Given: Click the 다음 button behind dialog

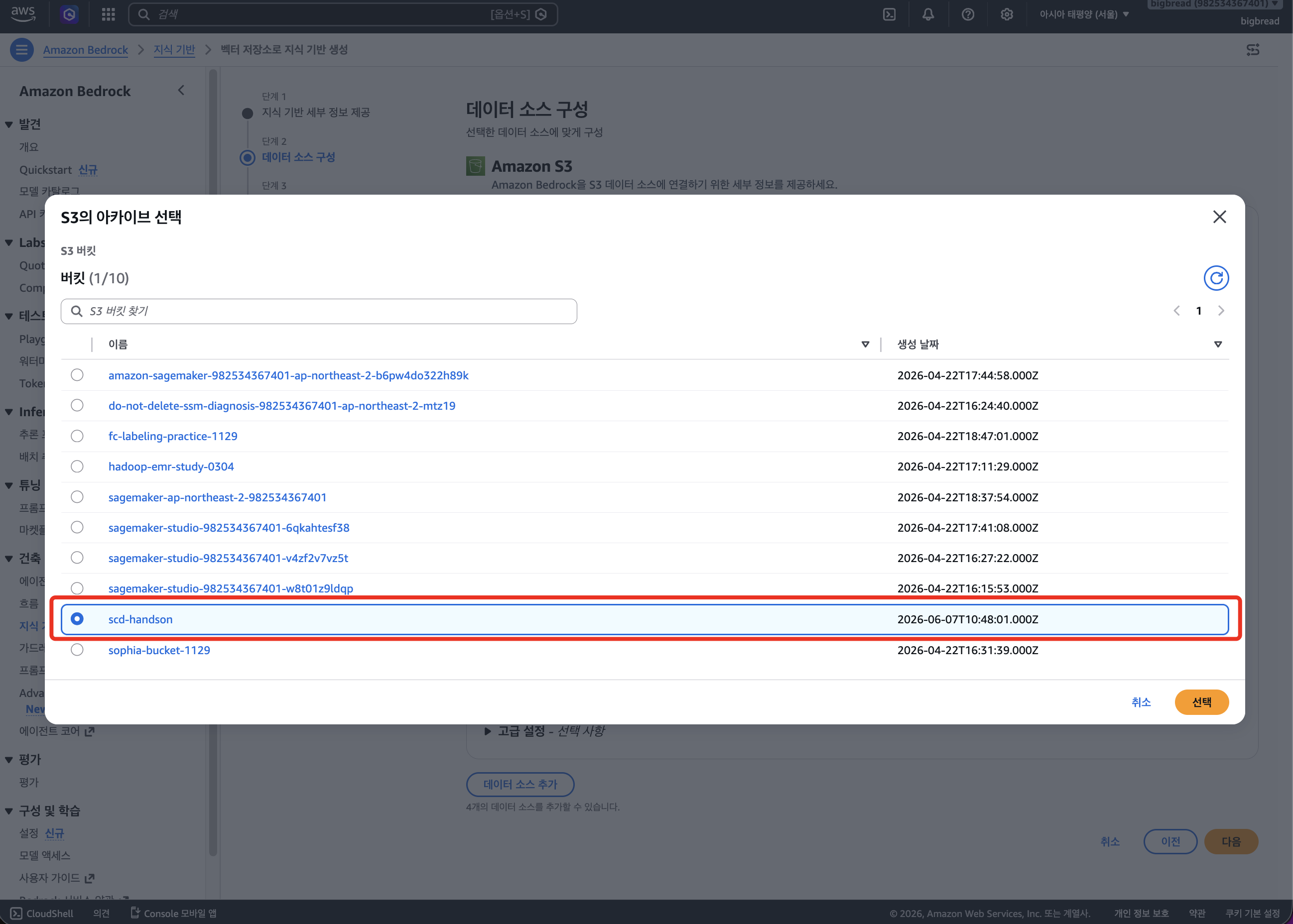Looking at the screenshot, I should point(1231,841).
